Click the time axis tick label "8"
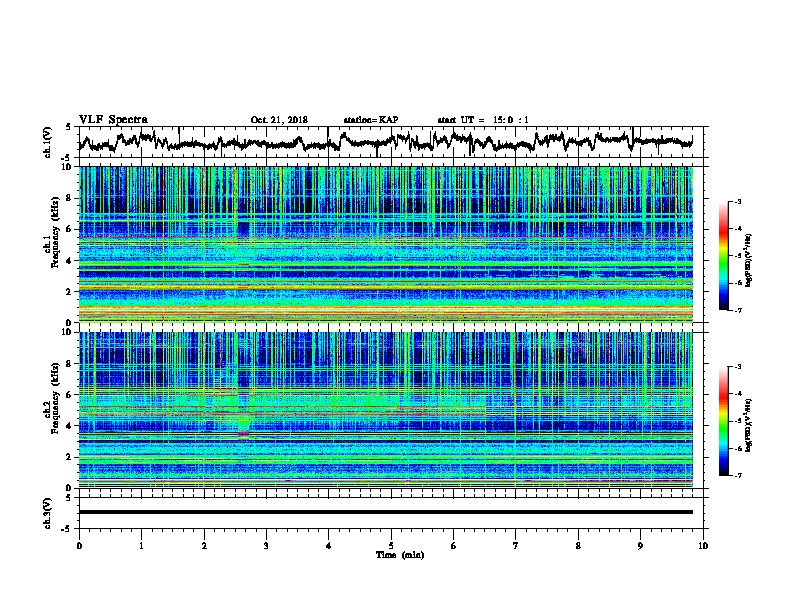The height and width of the screenshot is (612, 792). click(x=578, y=546)
